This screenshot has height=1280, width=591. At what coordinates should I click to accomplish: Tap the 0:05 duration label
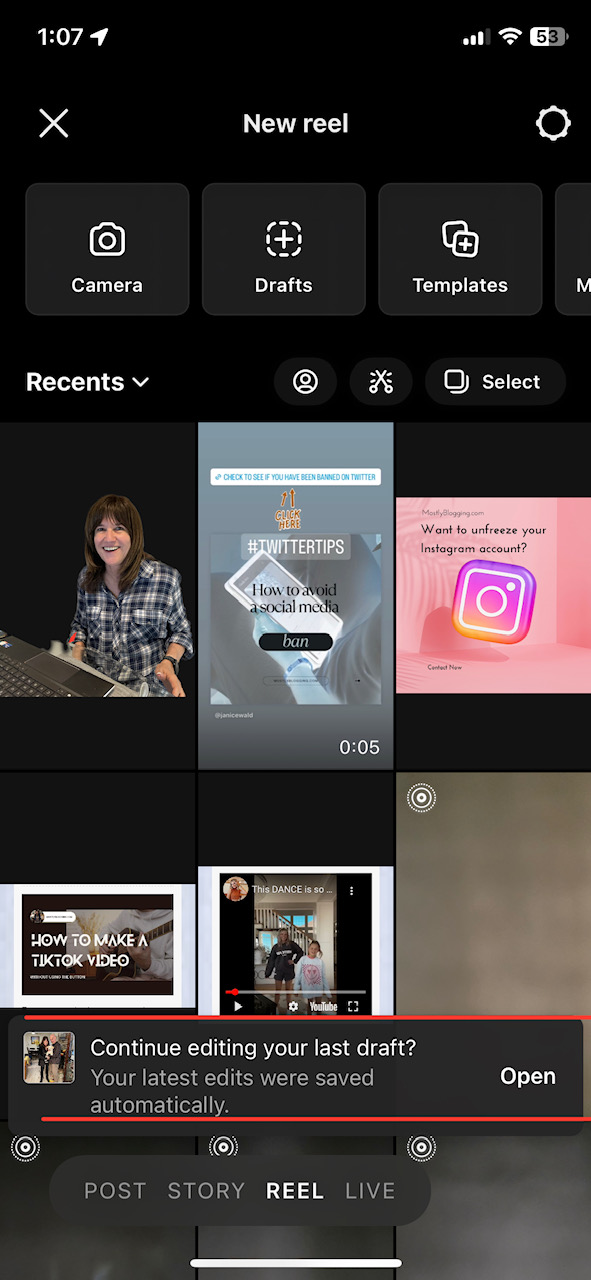tap(359, 747)
